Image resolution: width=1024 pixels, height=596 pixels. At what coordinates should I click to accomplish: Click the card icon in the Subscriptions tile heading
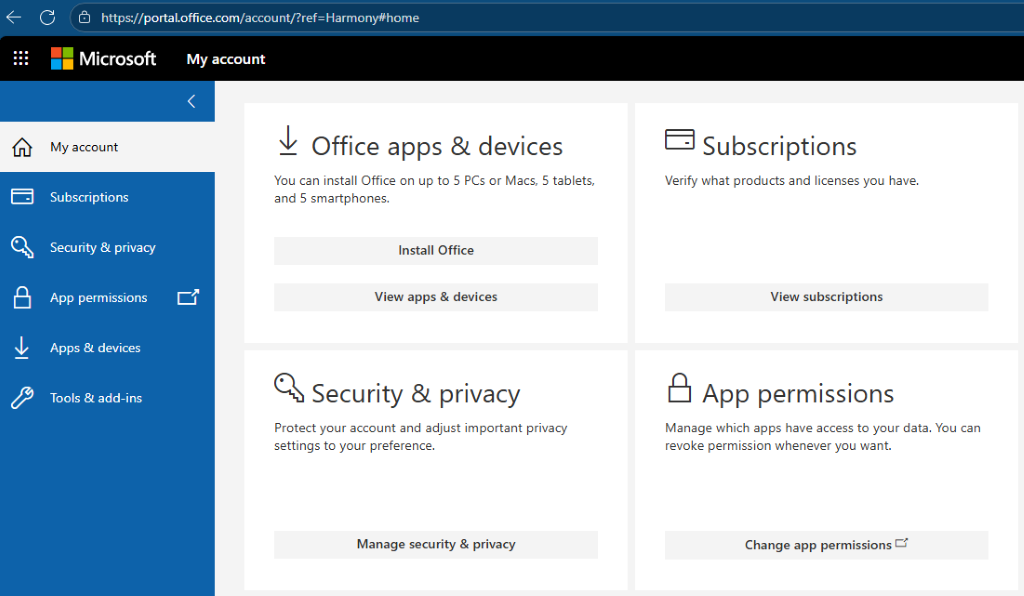(x=679, y=139)
